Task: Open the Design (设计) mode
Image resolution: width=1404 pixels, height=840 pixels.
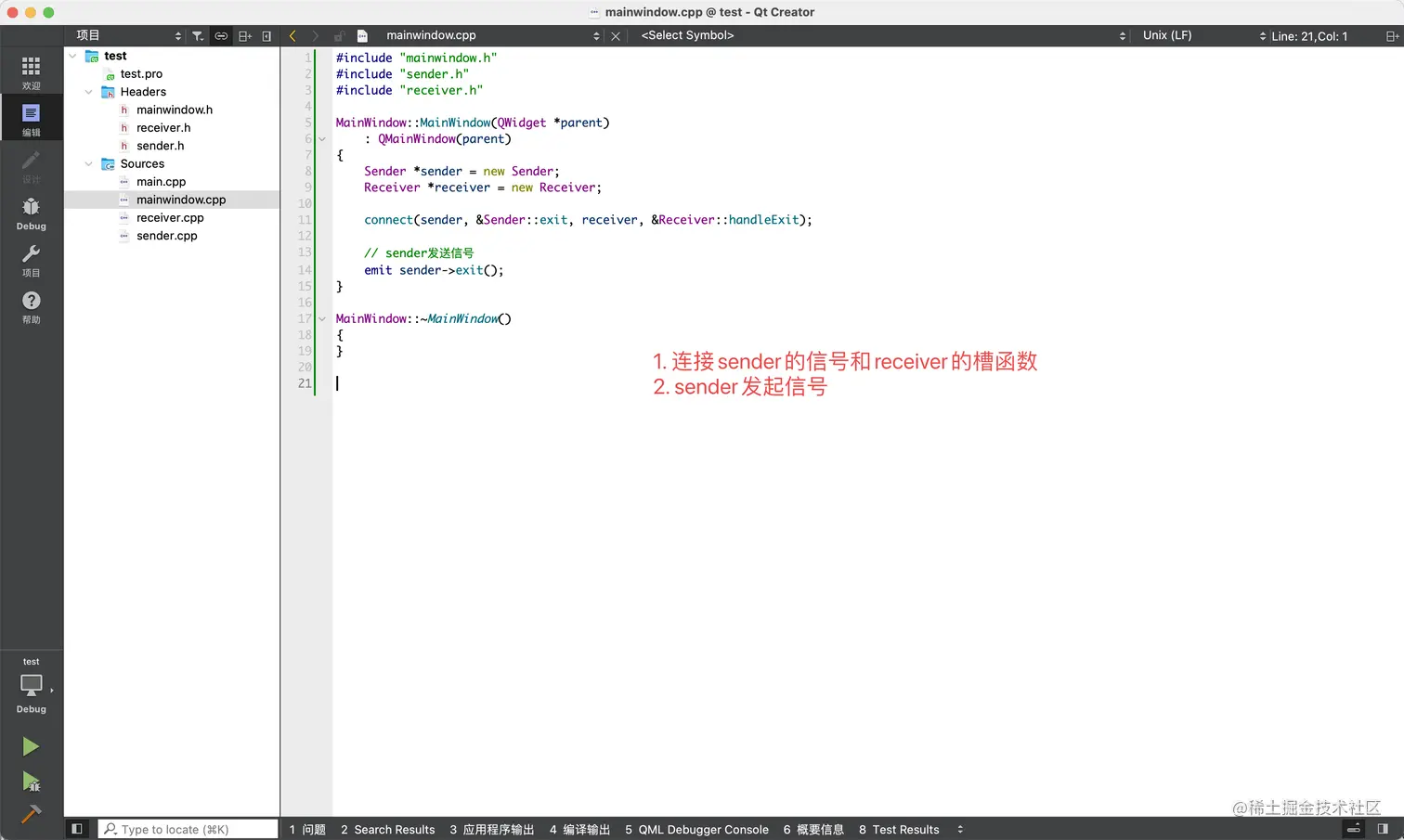Action: point(32,166)
